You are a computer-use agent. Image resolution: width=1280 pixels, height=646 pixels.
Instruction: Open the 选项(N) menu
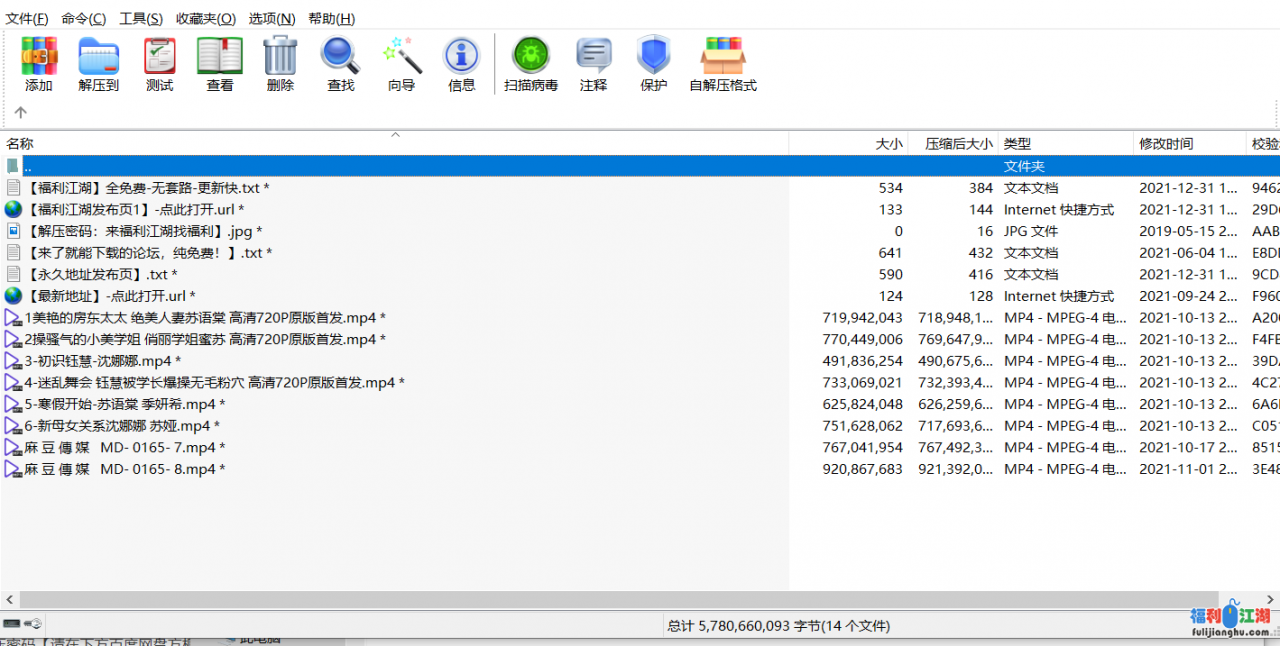click(272, 18)
